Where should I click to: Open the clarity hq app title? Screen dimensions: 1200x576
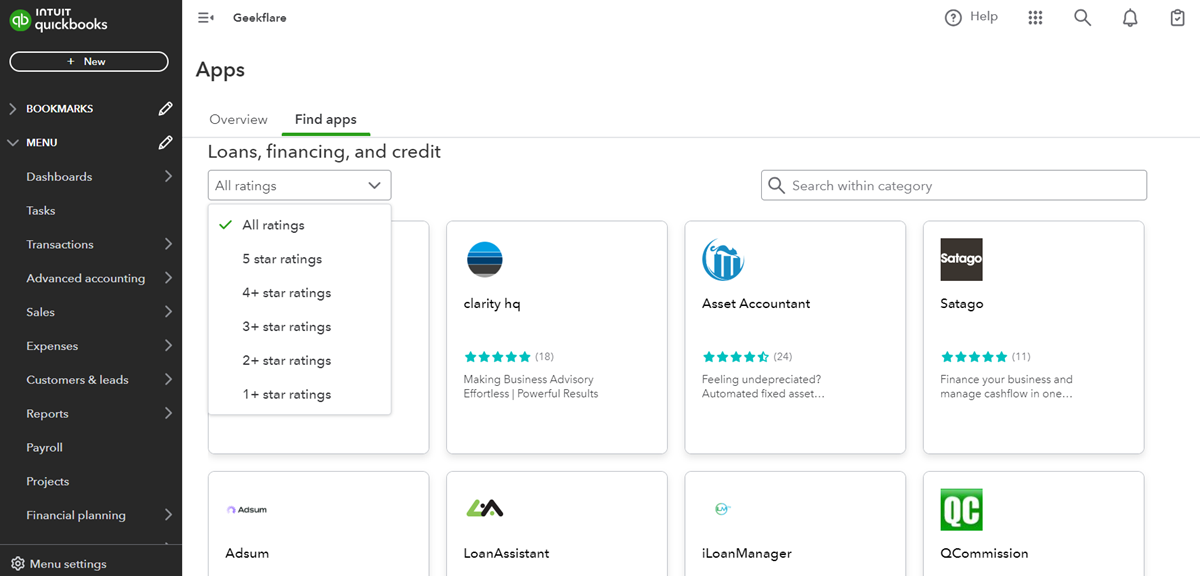pyautogui.click(x=492, y=303)
